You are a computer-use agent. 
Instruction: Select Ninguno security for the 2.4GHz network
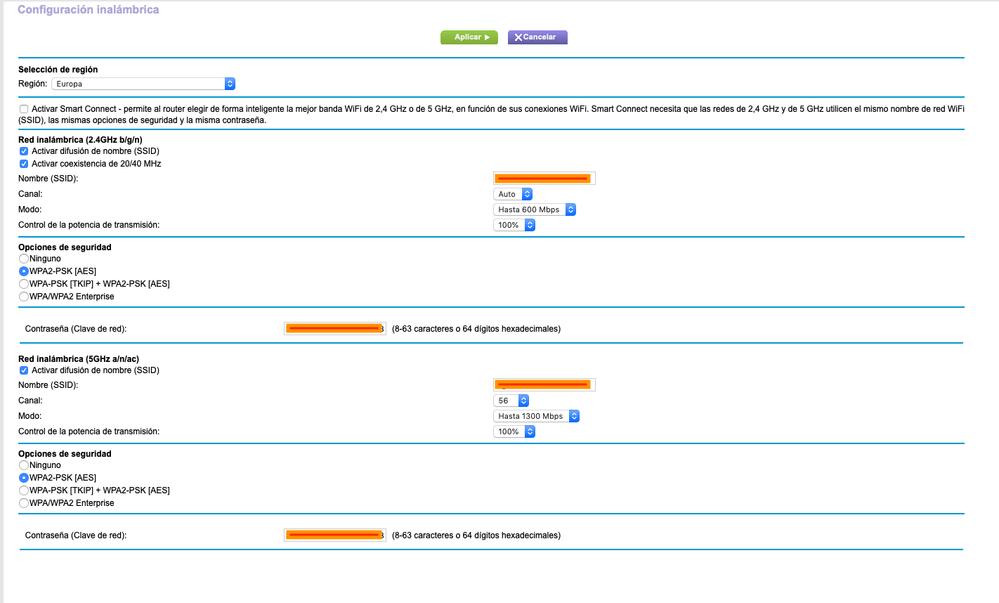(x=24, y=259)
